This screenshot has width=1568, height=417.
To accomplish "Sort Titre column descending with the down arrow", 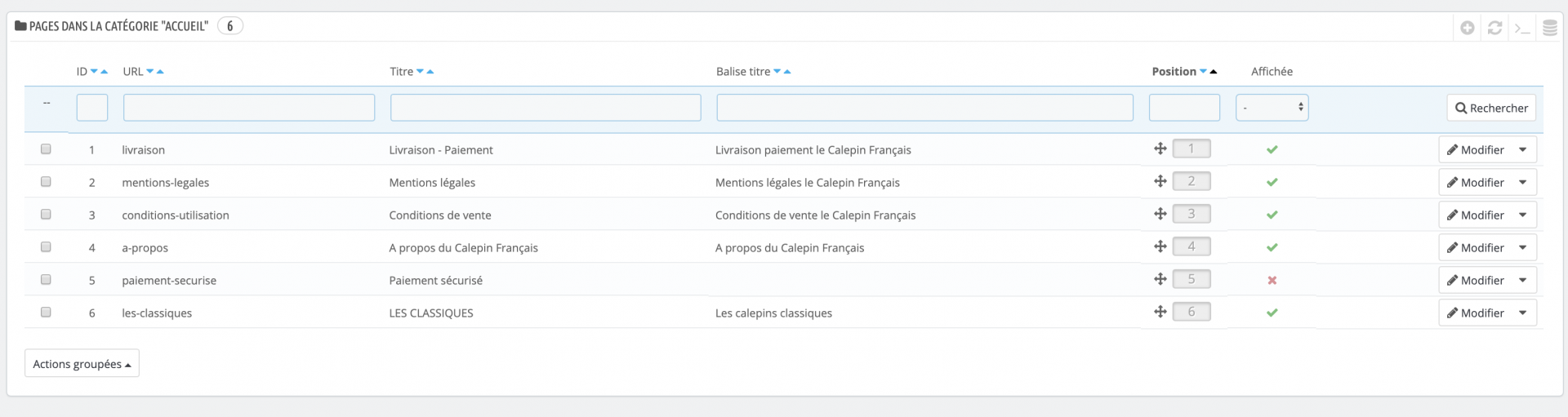I will [420, 72].
